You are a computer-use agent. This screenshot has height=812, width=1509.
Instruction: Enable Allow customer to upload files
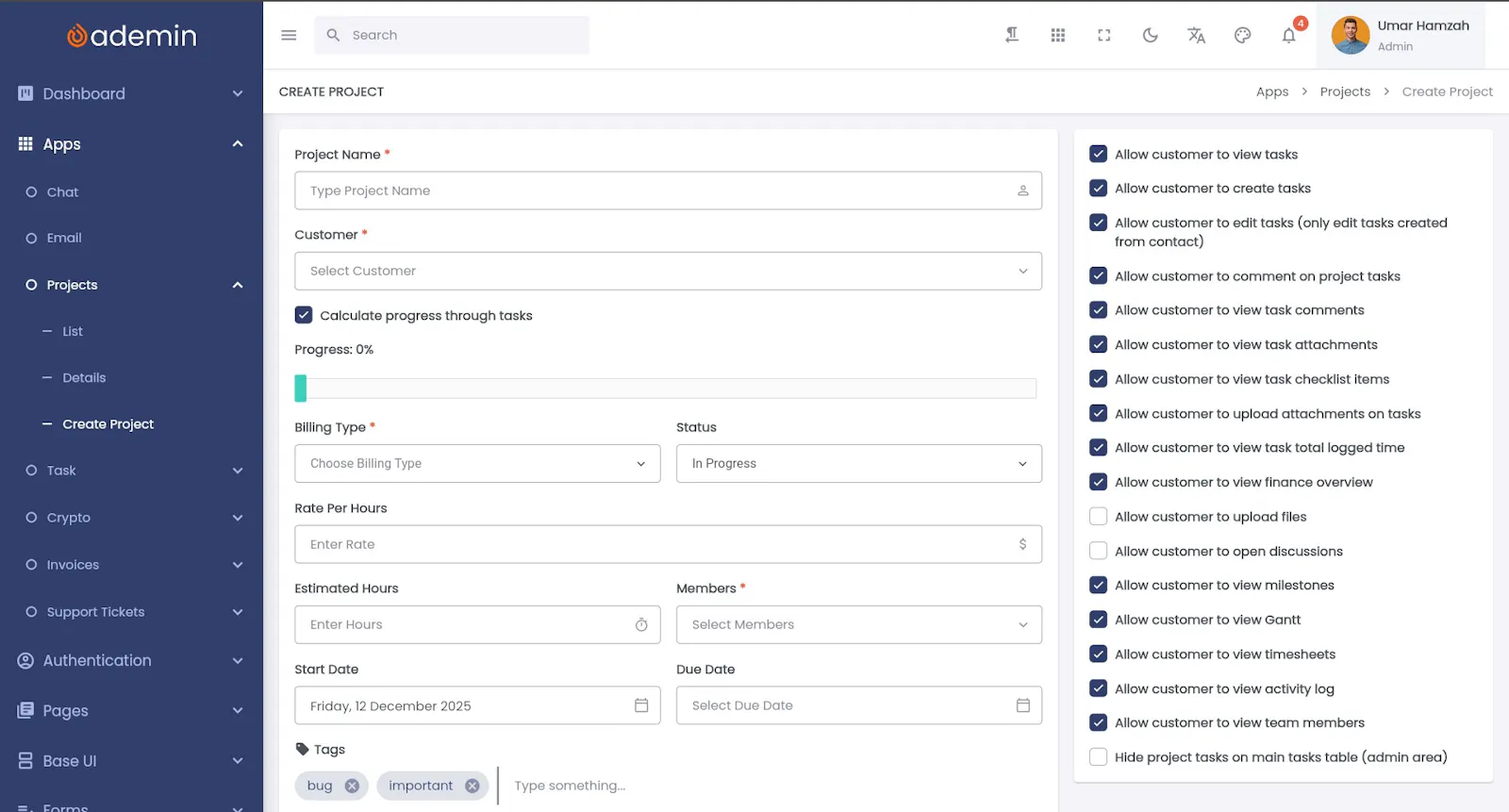click(1098, 516)
